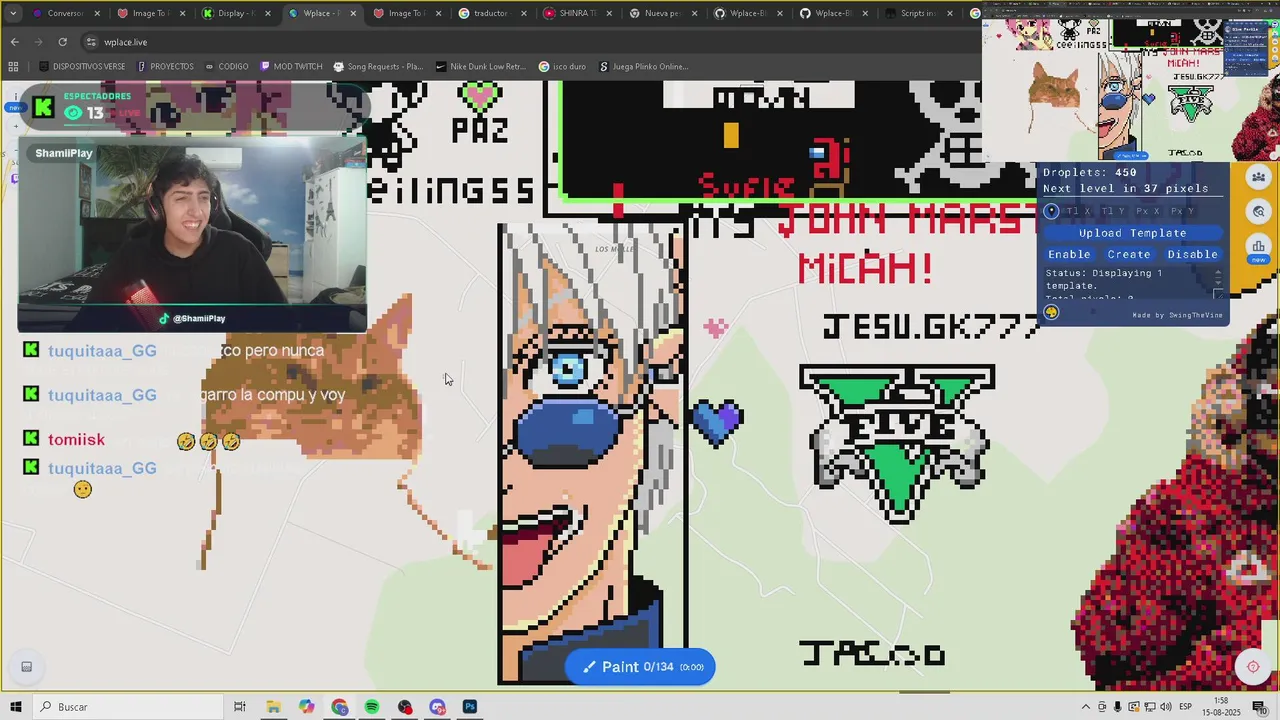Viewport: 1280px width, 720px height.
Task: Open the Nike Dunk Low Retro bookmark
Action: click(x=481, y=67)
